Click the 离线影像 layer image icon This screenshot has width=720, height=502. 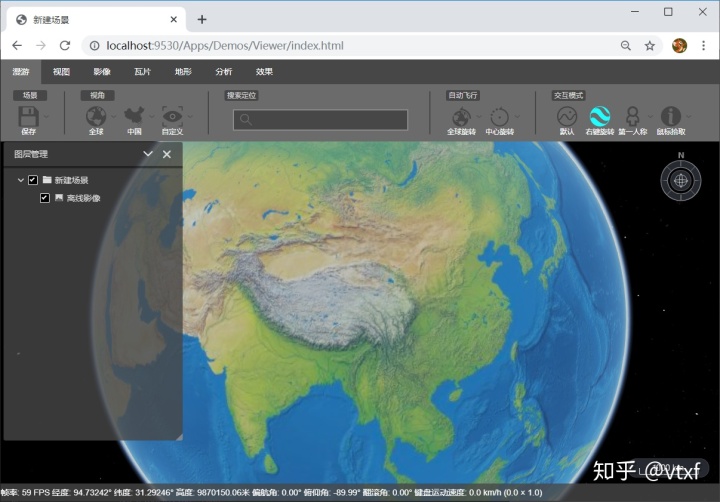pos(59,197)
